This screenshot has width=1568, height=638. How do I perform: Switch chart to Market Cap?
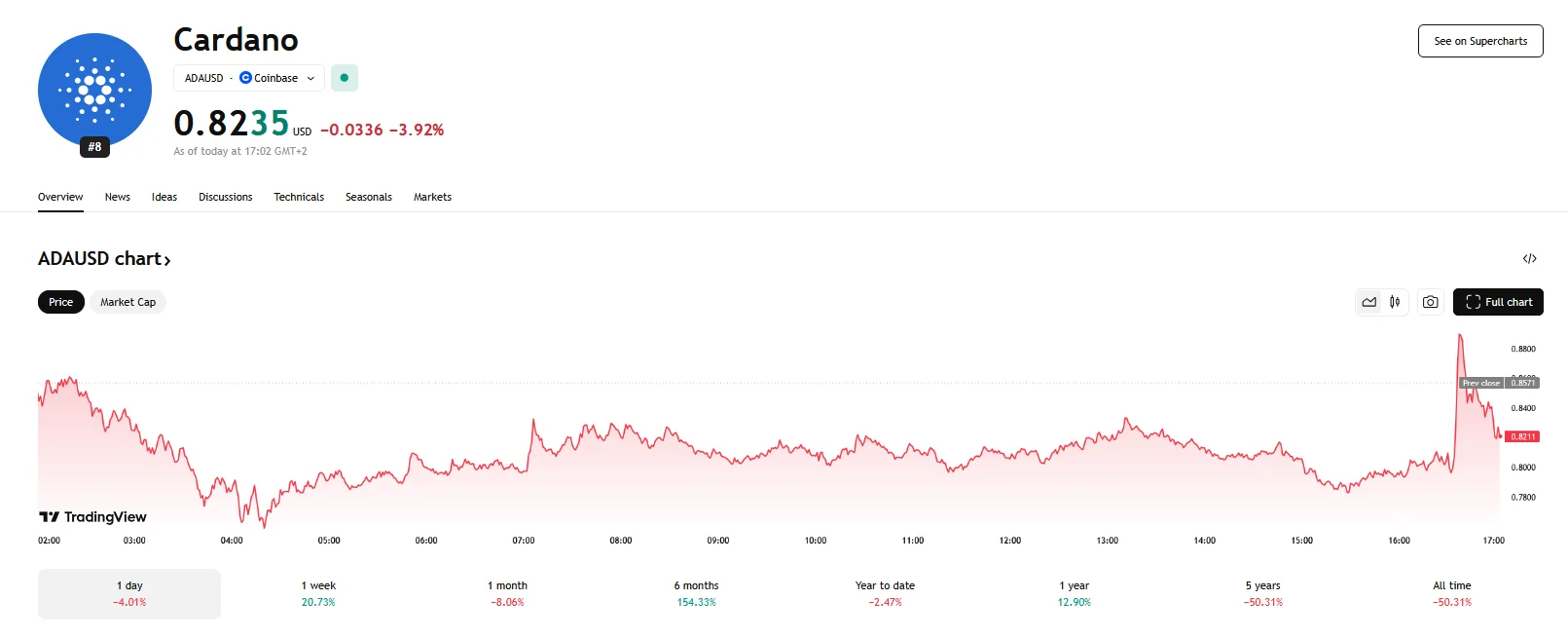click(x=128, y=302)
